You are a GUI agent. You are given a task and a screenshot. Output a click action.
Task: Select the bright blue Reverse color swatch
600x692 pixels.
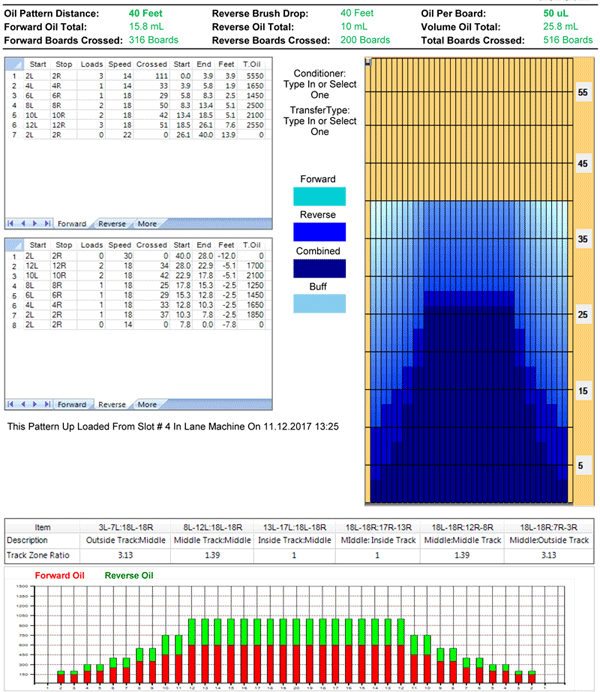316,231
